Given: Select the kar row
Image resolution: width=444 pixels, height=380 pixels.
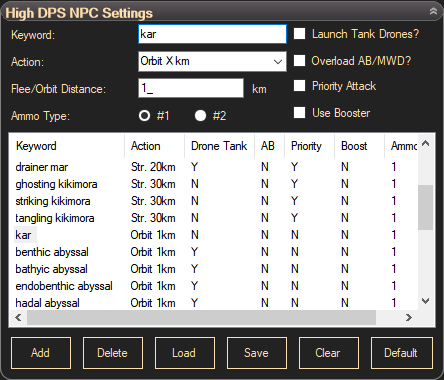Looking at the screenshot, I should click(213, 235).
